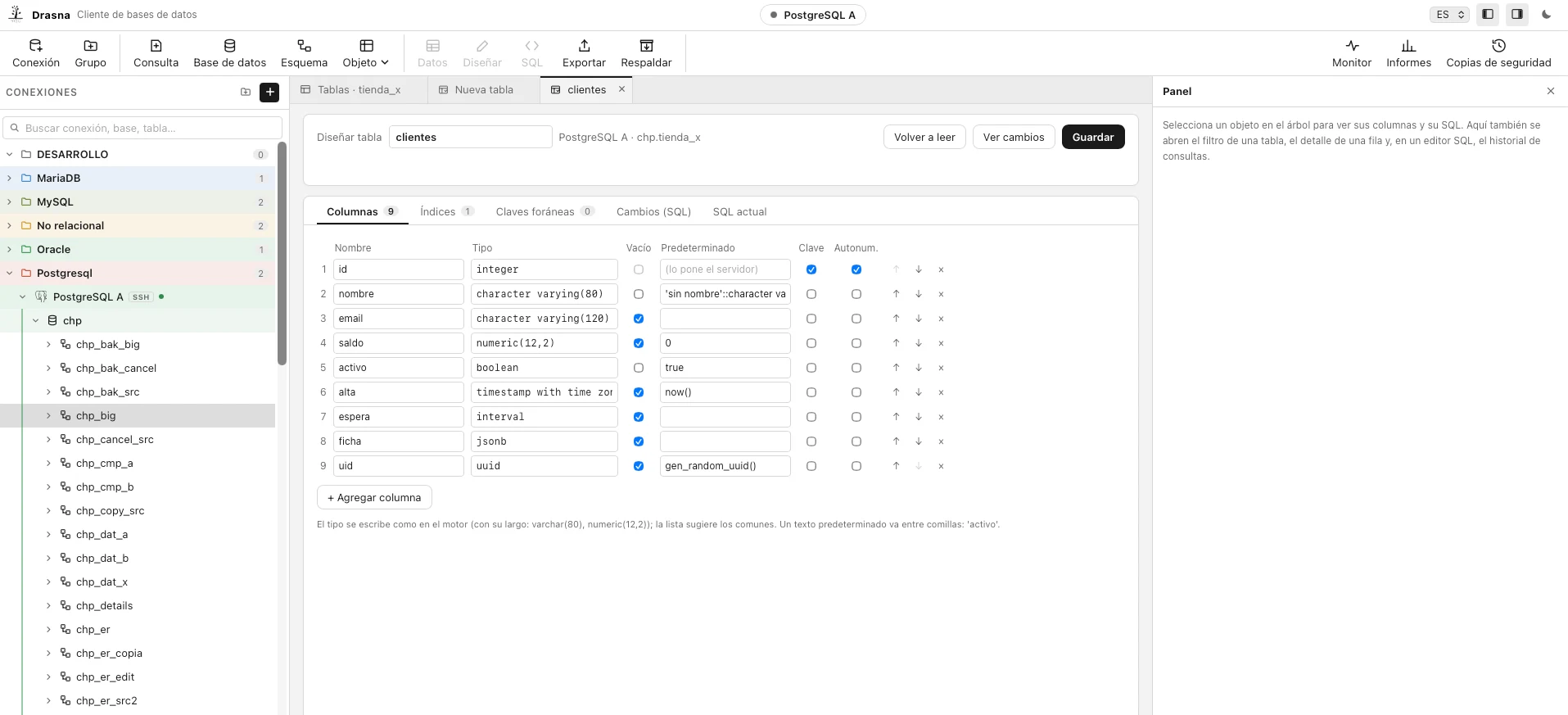1568x715 pixels.
Task: Move the nombre column down
Action: pos(919,294)
